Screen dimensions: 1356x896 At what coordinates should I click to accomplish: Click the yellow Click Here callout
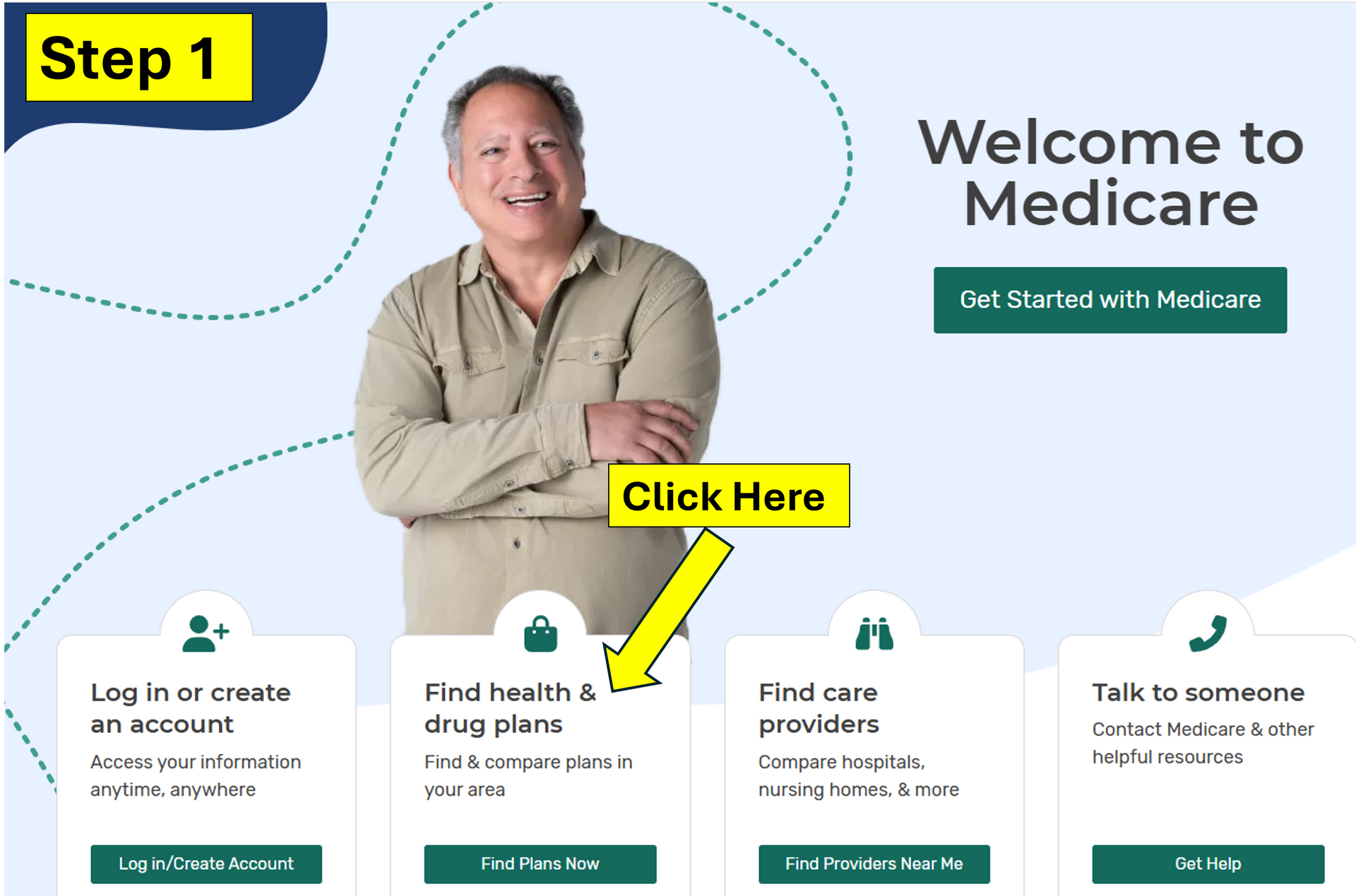(729, 496)
